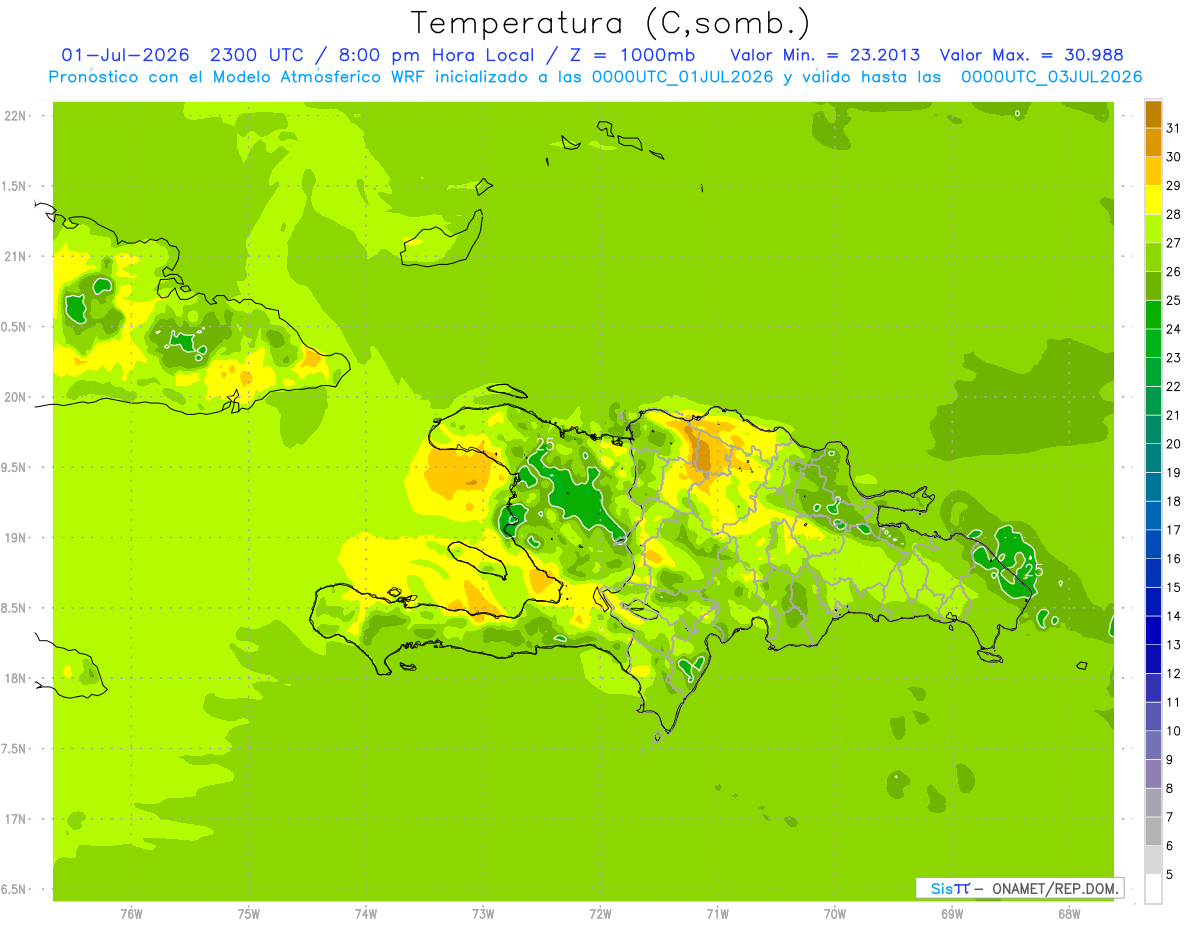
Task: Click the "75W" longitude label
Action: [x=249, y=913]
